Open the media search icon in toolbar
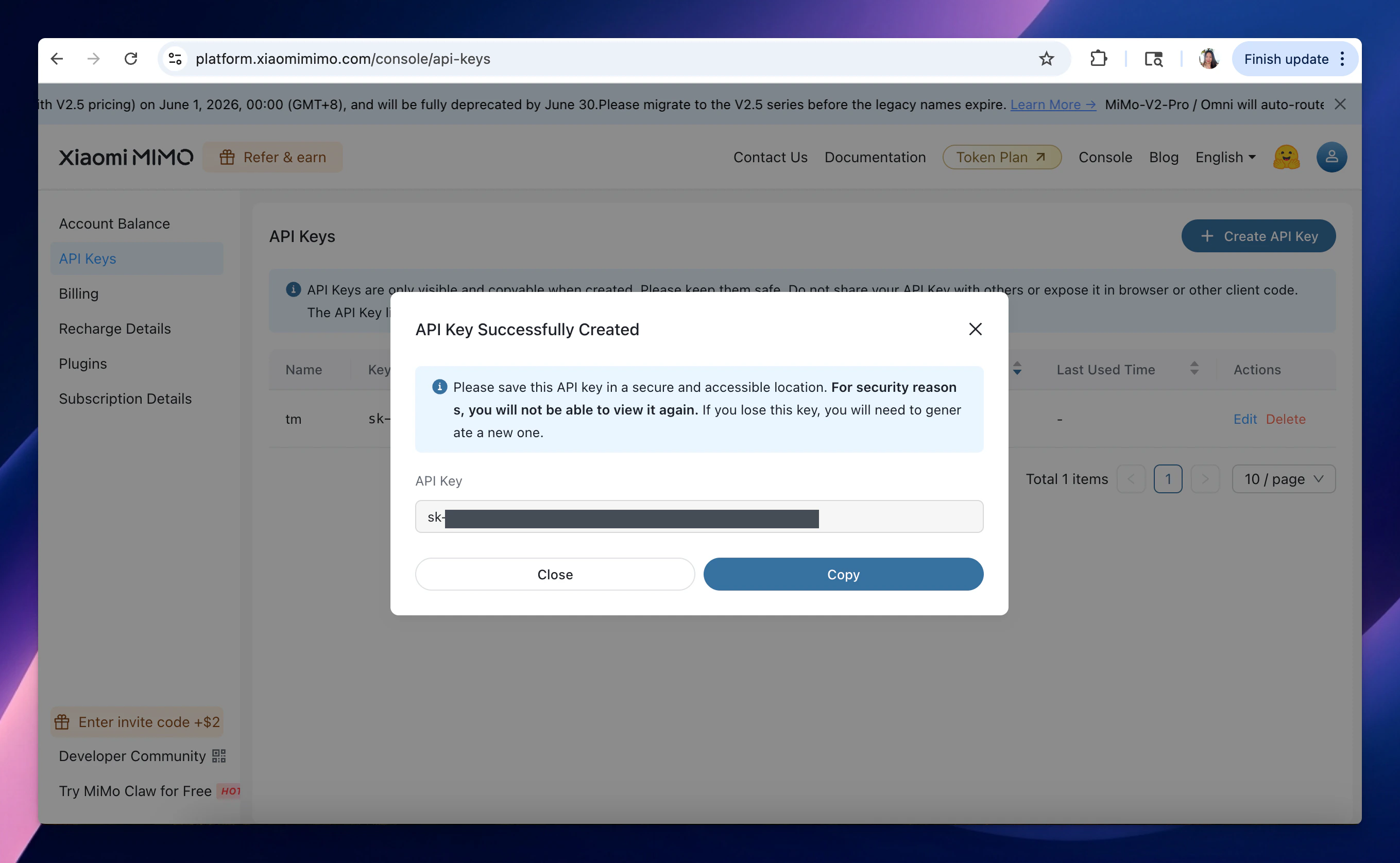The width and height of the screenshot is (1400, 863). coord(1153,59)
